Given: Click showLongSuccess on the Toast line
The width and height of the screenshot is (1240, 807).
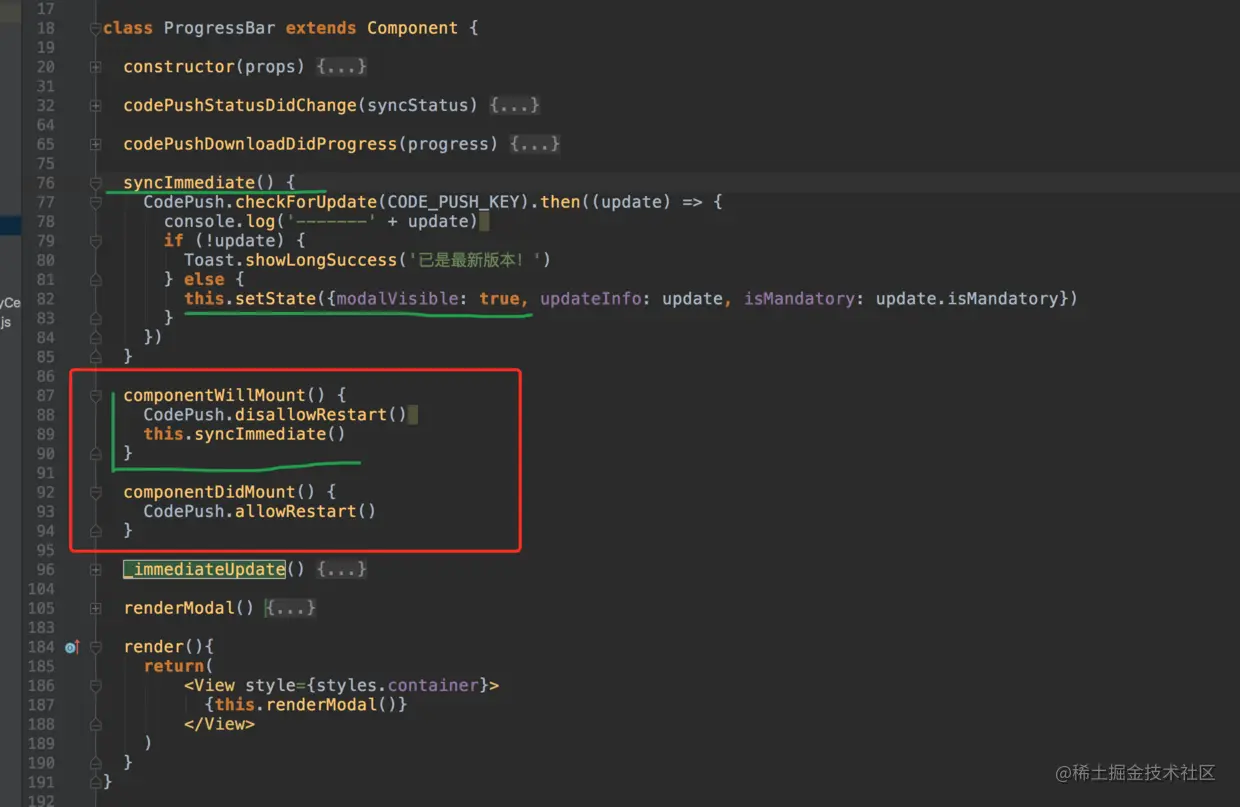Looking at the screenshot, I should (x=321, y=260).
